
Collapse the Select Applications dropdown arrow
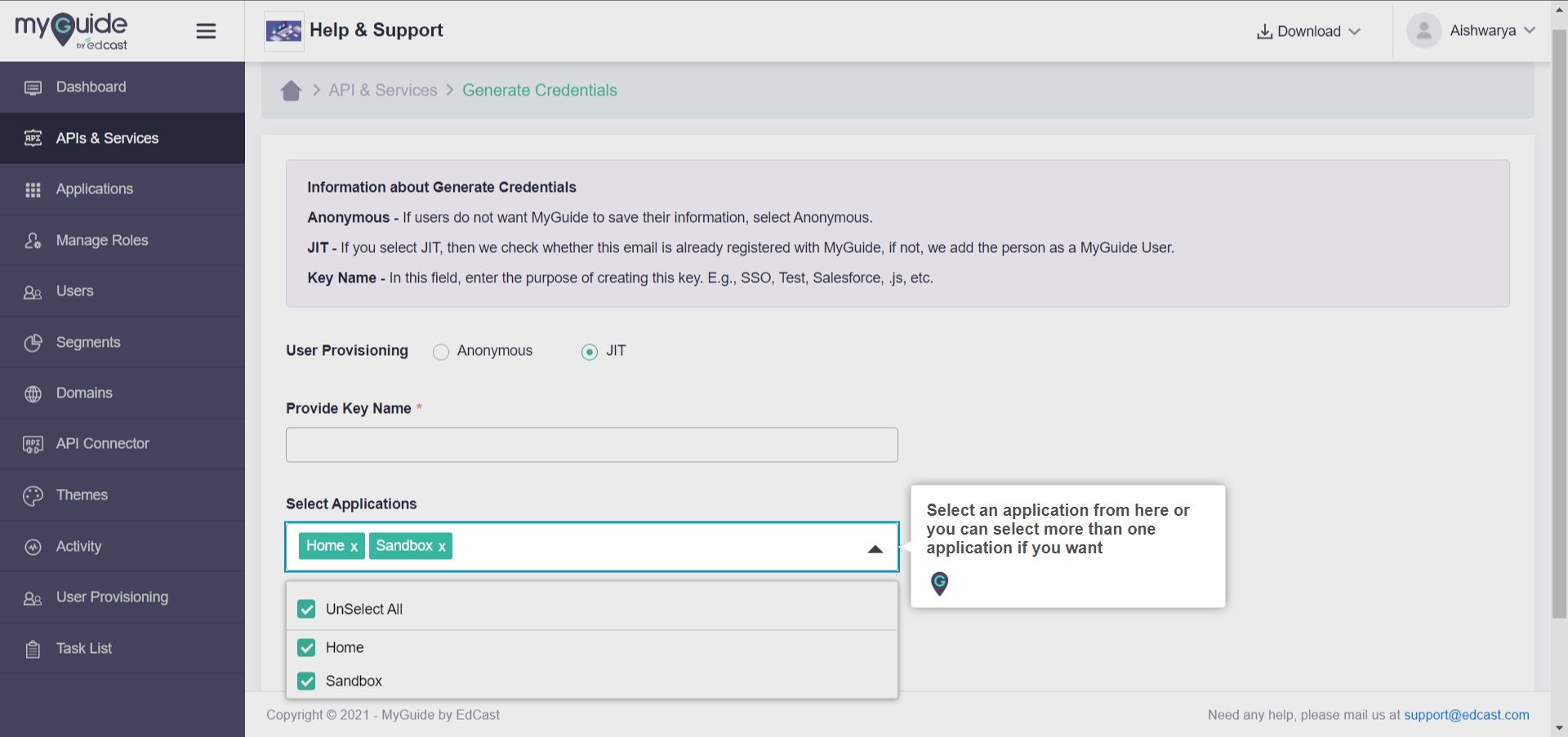[x=875, y=549]
